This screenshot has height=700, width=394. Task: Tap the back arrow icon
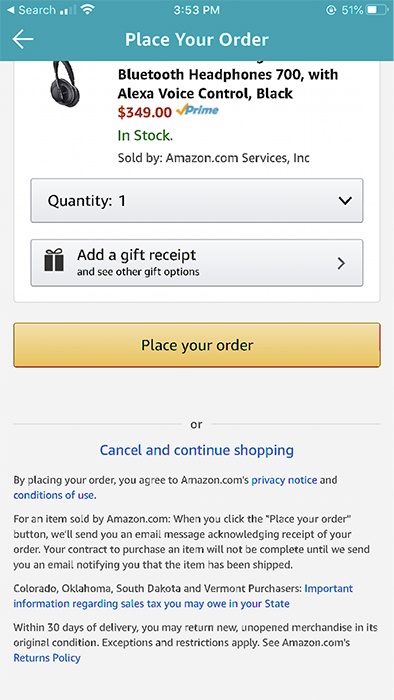point(23,39)
